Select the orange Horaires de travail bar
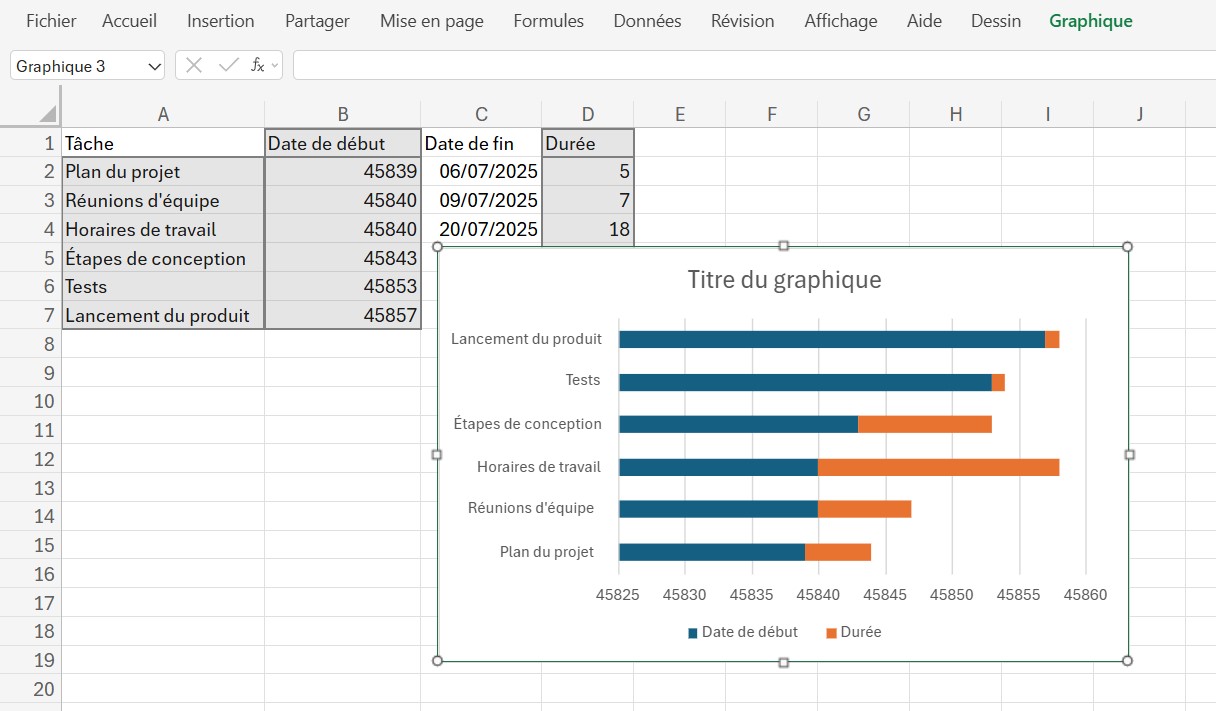The height and width of the screenshot is (711, 1216). tap(938, 467)
